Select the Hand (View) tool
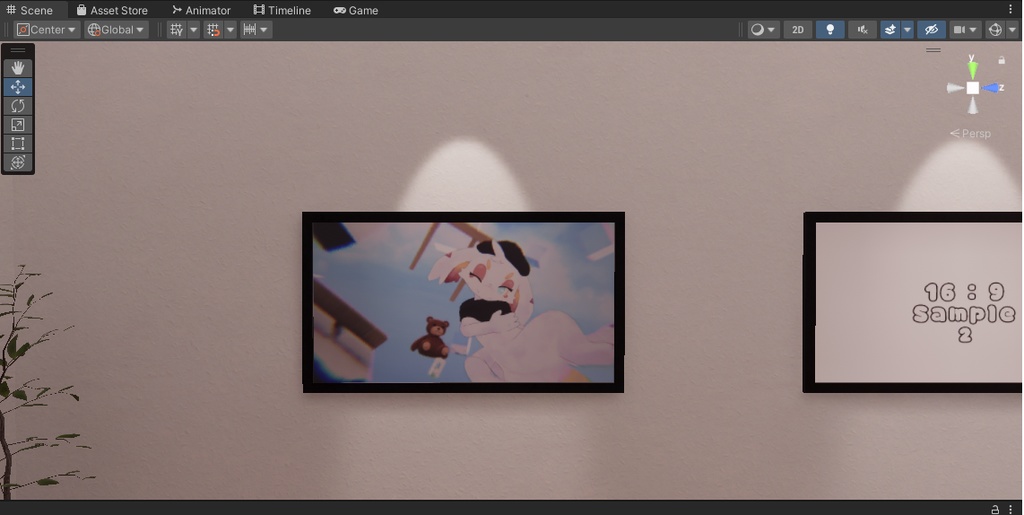Viewport: 1024px width, 515px height. coord(18,68)
